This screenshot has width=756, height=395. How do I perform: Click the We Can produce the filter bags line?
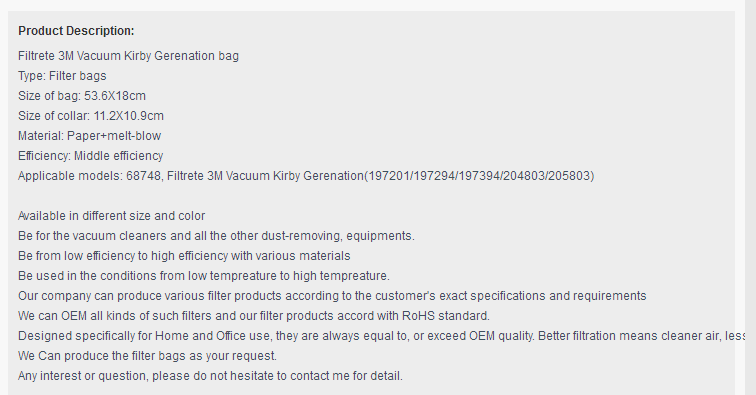tap(148, 356)
